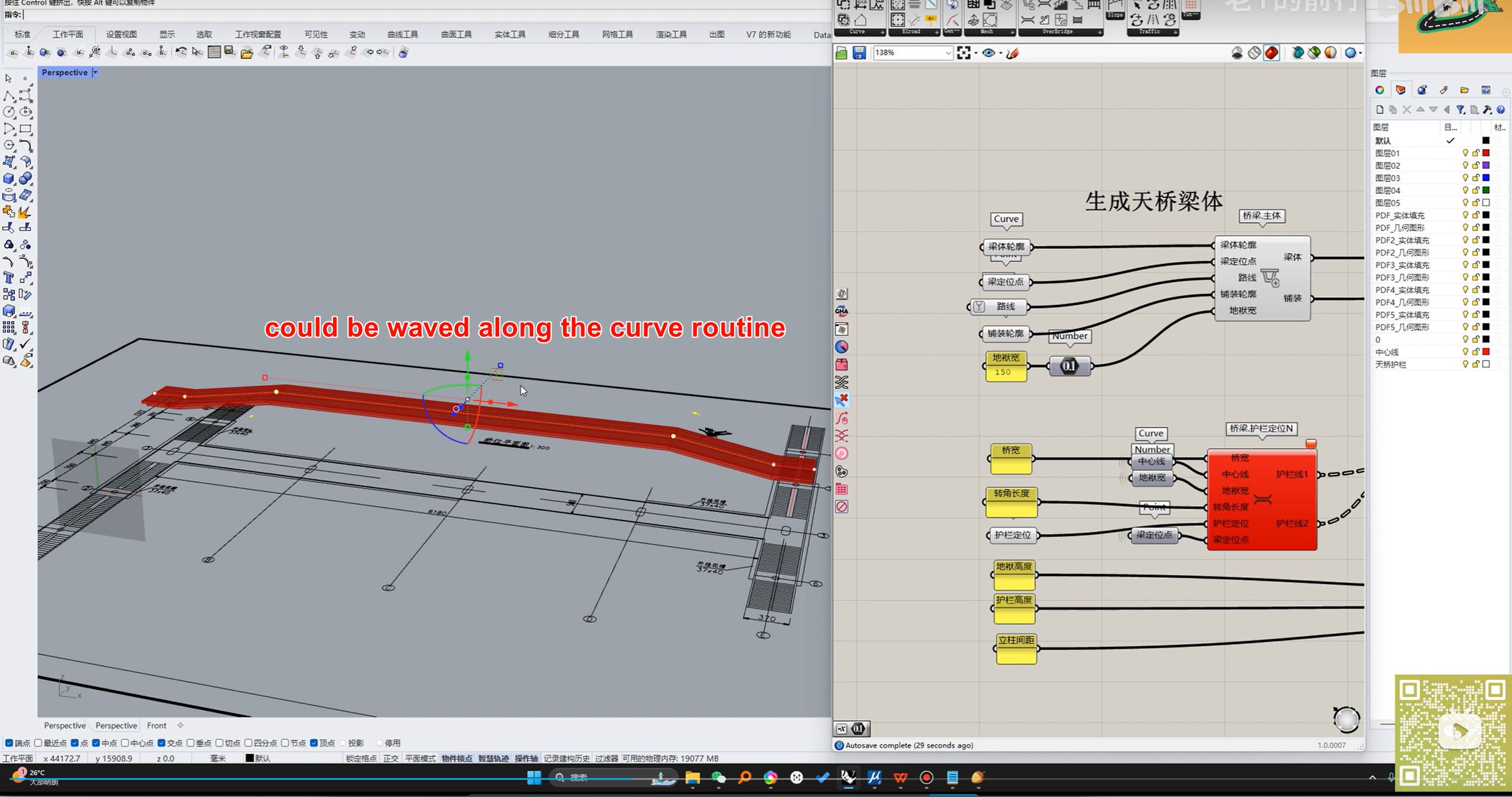This screenshot has height=797, width=1512.
Task: Open the 138% zoom level dropdown
Action: tap(947, 53)
